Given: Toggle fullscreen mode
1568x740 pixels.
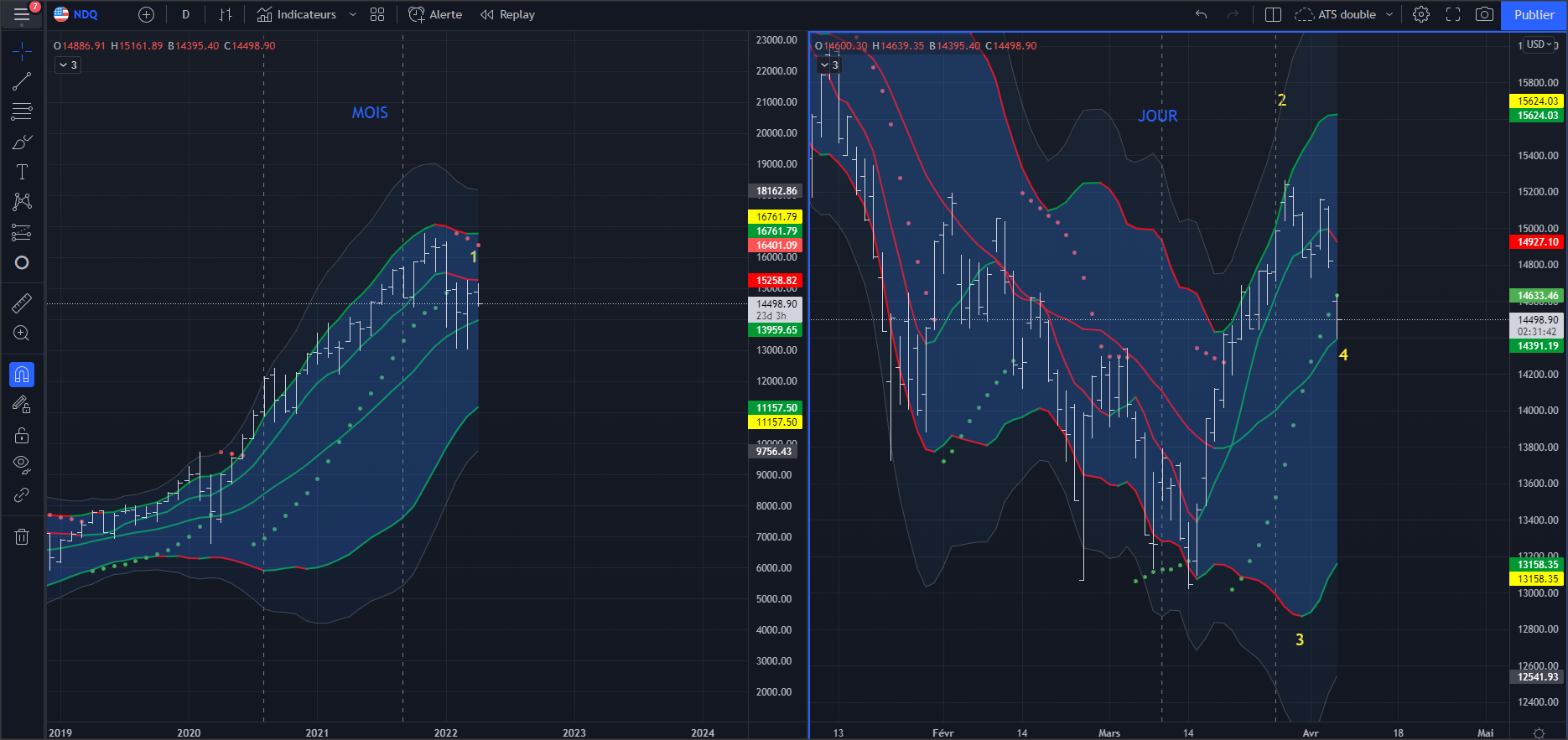Looking at the screenshot, I should [x=1453, y=14].
